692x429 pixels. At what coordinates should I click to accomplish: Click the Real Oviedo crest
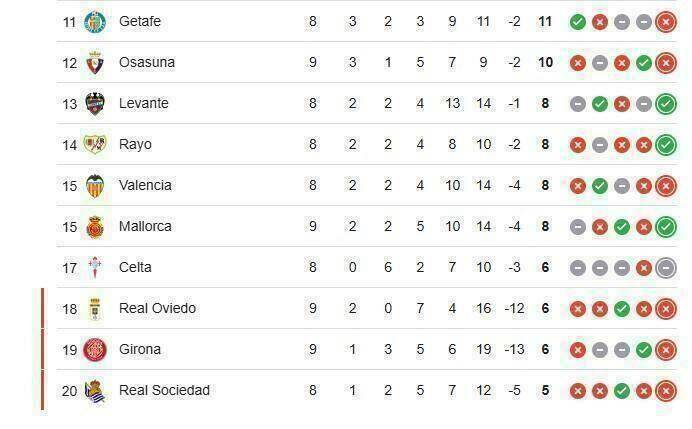click(96, 308)
